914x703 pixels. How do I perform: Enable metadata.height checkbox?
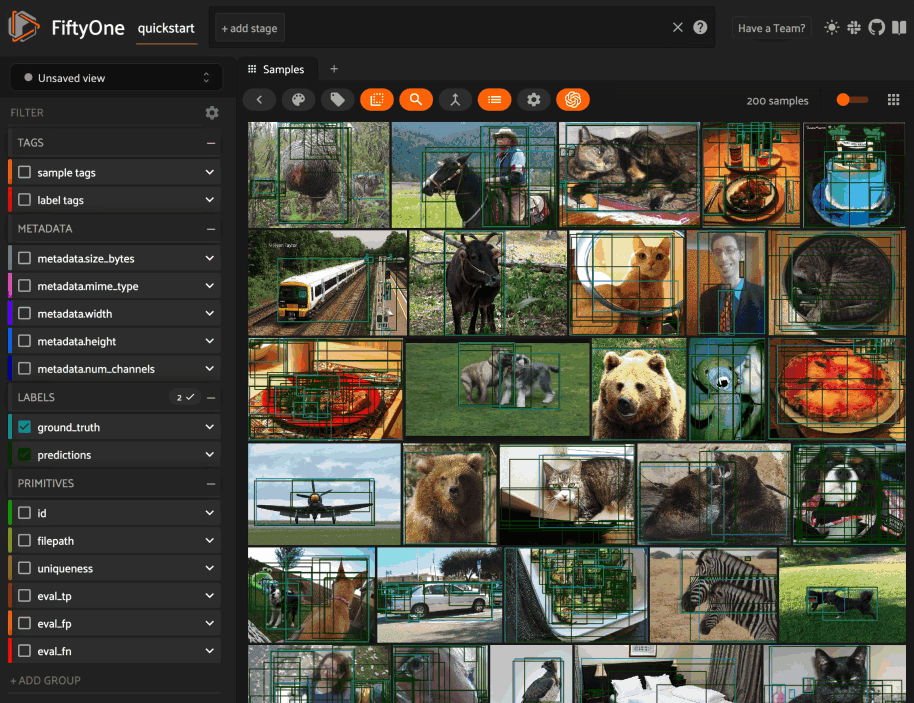[24, 342]
